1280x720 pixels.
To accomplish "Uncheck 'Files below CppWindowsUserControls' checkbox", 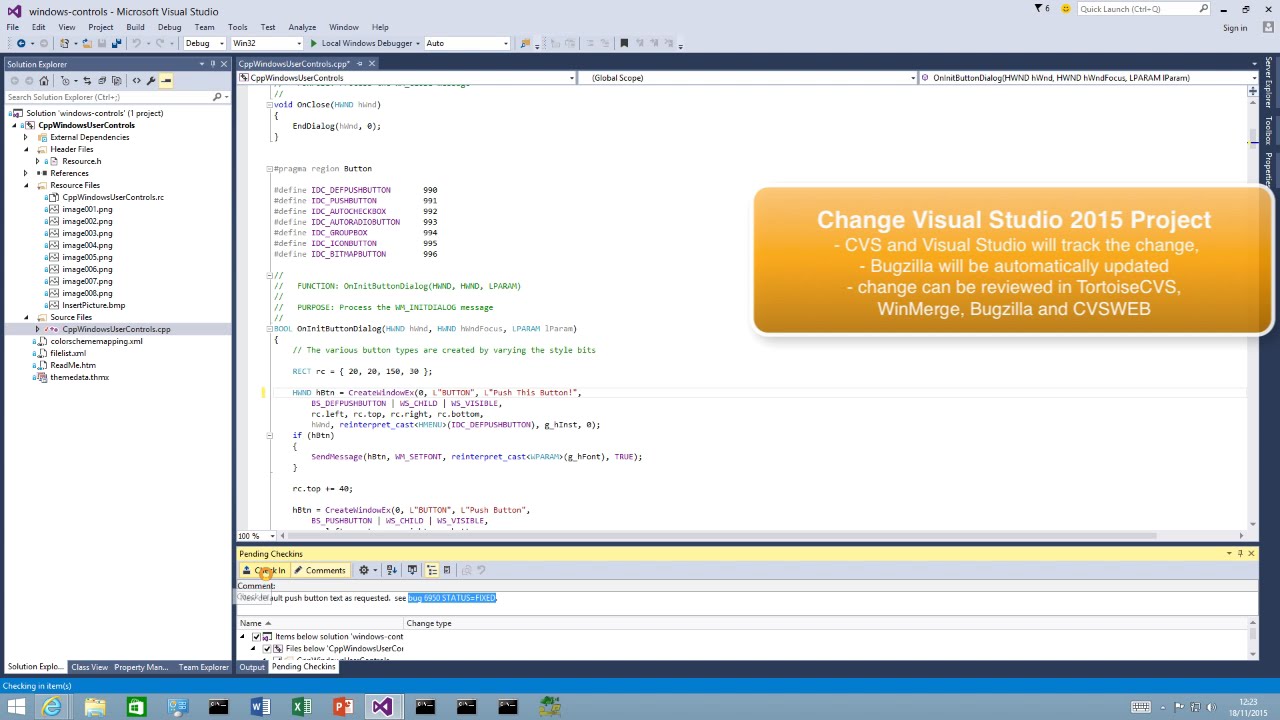I will (x=267, y=648).
